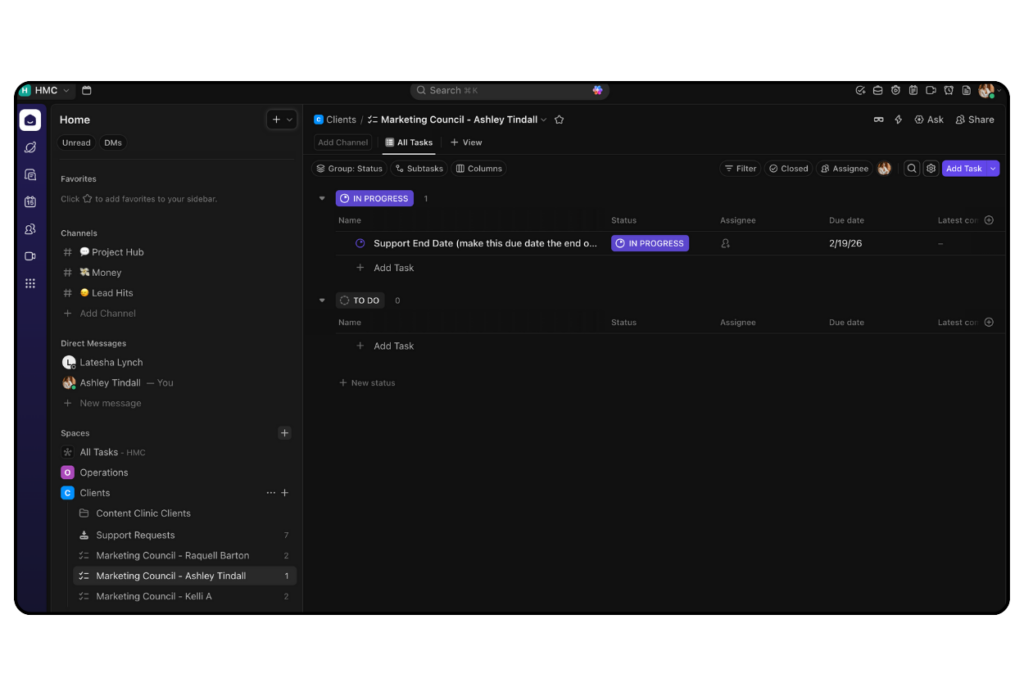Image resolution: width=1024 pixels, height=696 pixels.
Task: Open the Calendar icon in left sidebar
Action: (30, 199)
